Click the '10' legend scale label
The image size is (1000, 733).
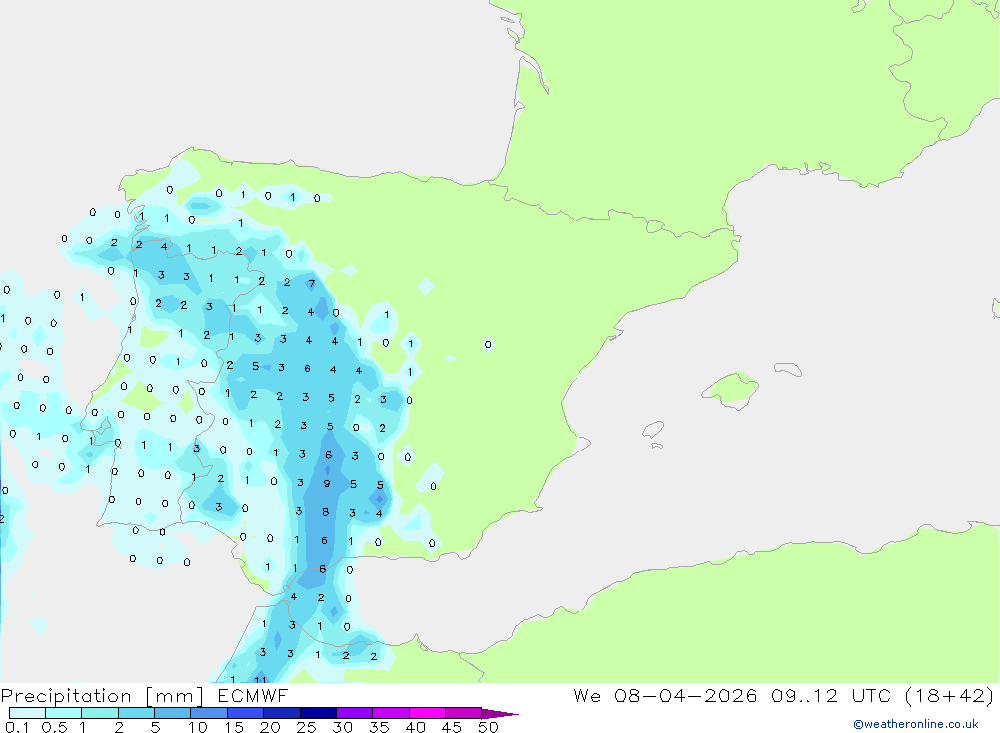(198, 727)
